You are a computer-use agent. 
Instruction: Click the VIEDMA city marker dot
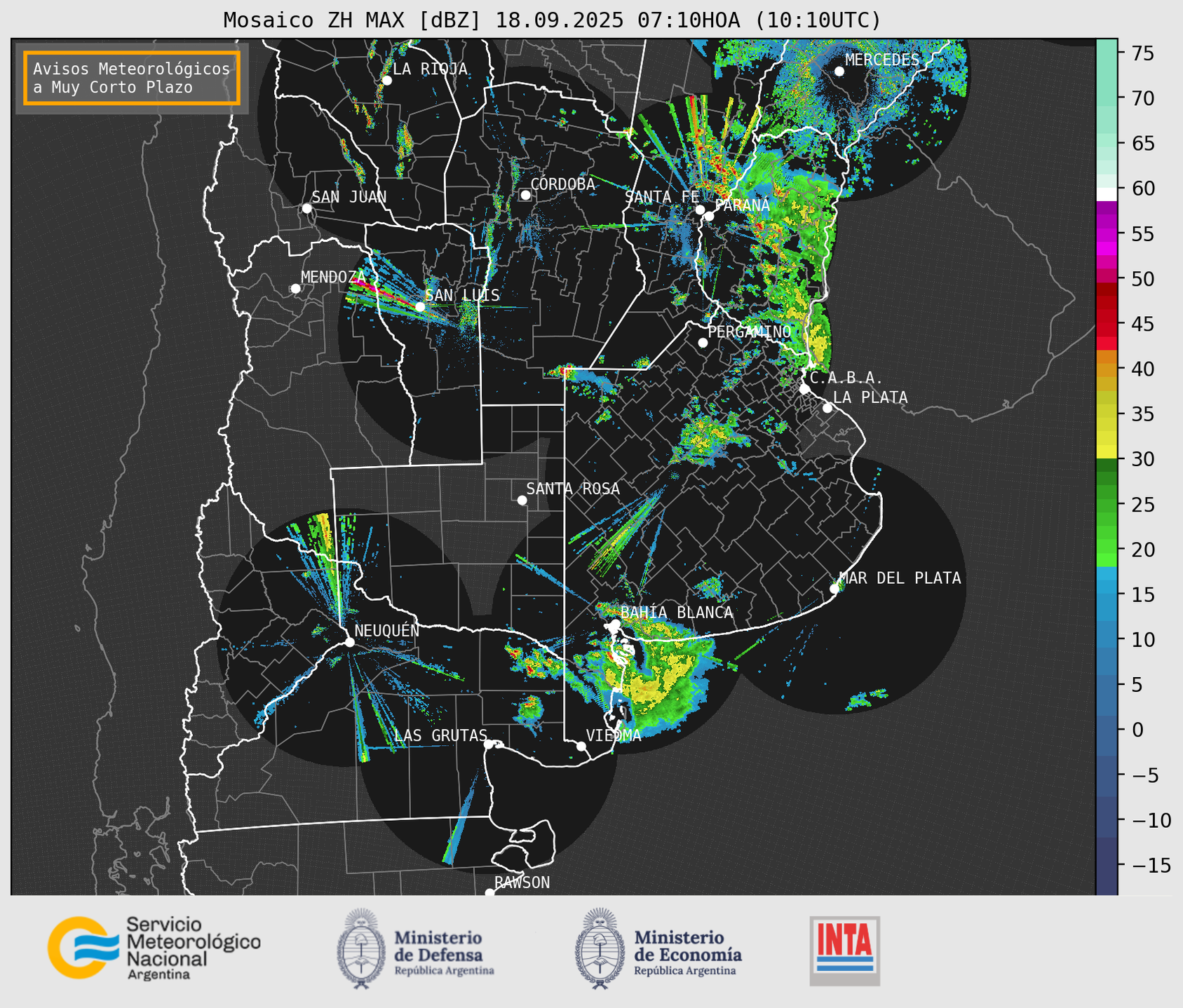point(581,746)
